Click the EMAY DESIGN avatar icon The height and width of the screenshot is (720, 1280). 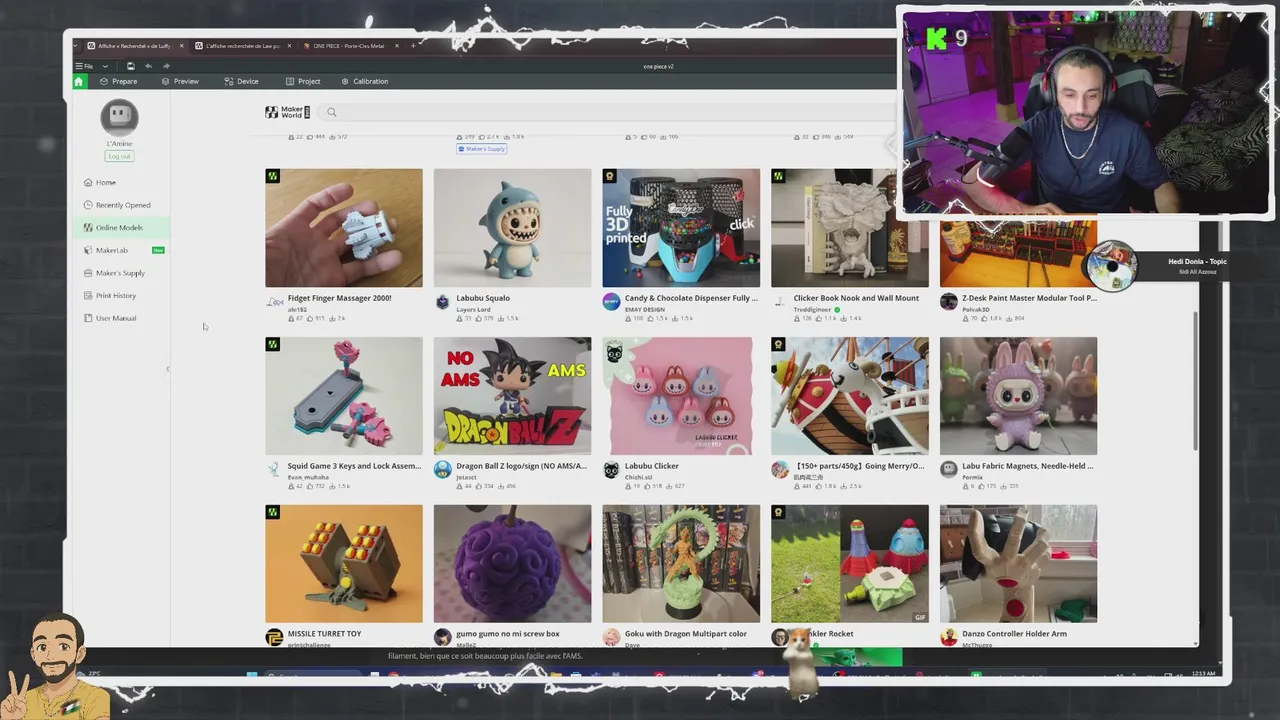pyautogui.click(x=611, y=302)
